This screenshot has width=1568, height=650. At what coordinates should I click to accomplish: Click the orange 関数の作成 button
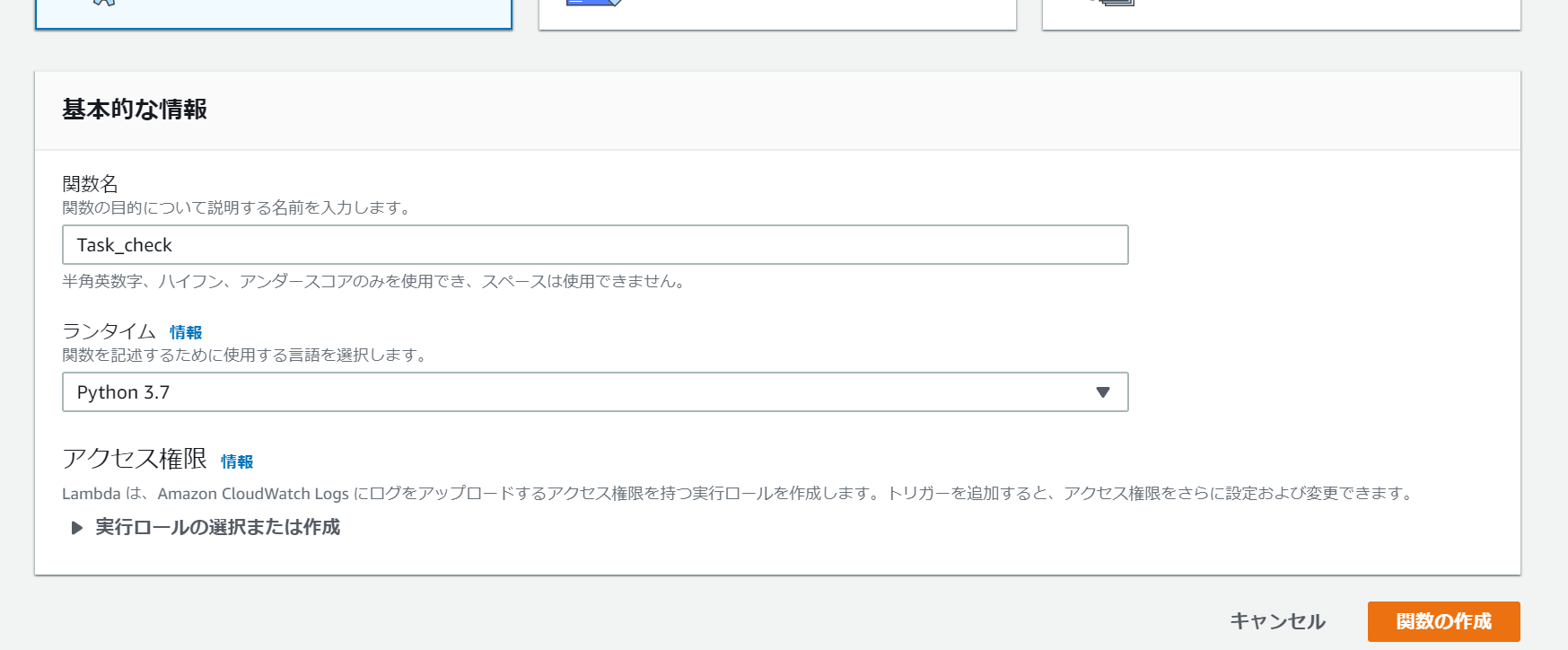point(1443,621)
